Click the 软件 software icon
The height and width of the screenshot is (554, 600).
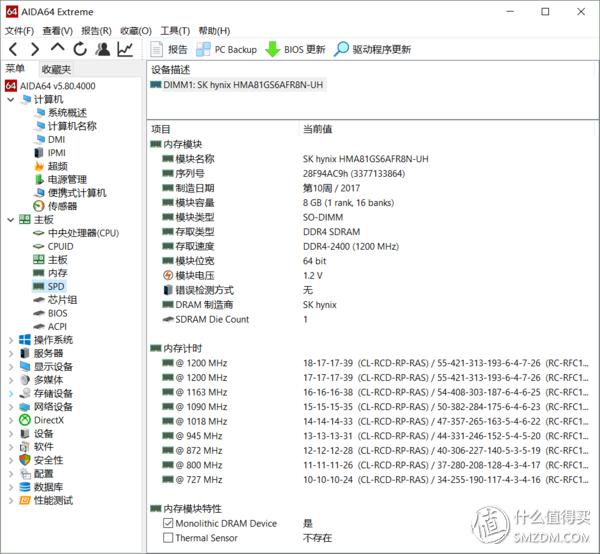[x=25, y=446]
